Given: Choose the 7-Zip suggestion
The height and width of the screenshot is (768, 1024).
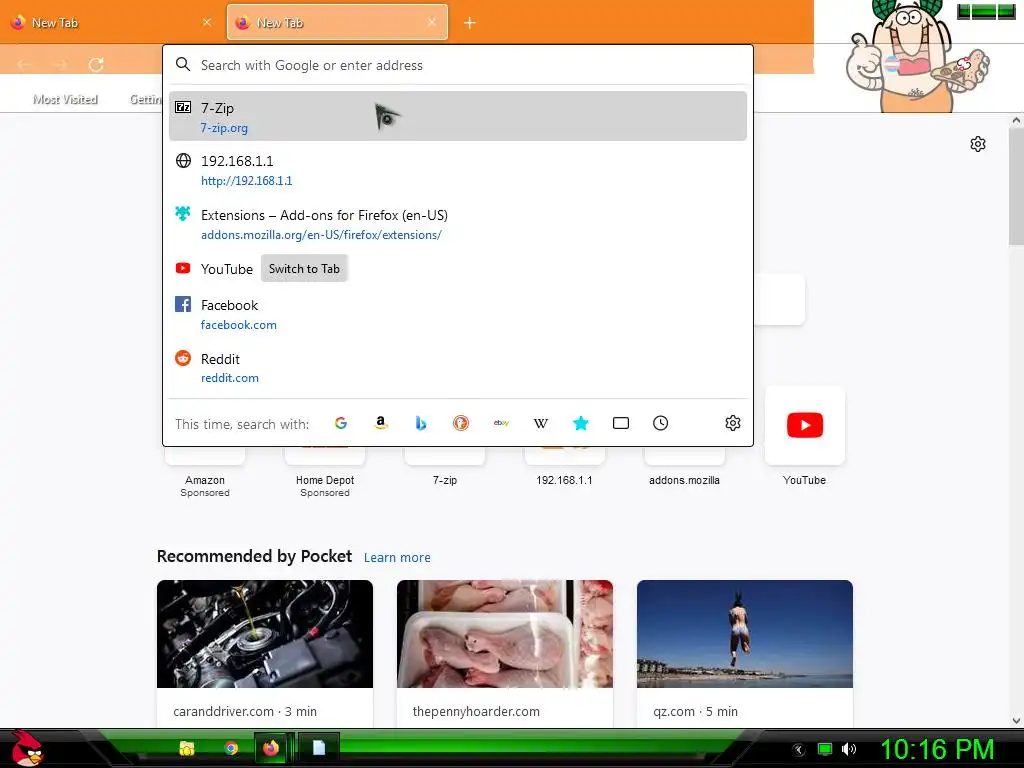Looking at the screenshot, I should [458, 116].
